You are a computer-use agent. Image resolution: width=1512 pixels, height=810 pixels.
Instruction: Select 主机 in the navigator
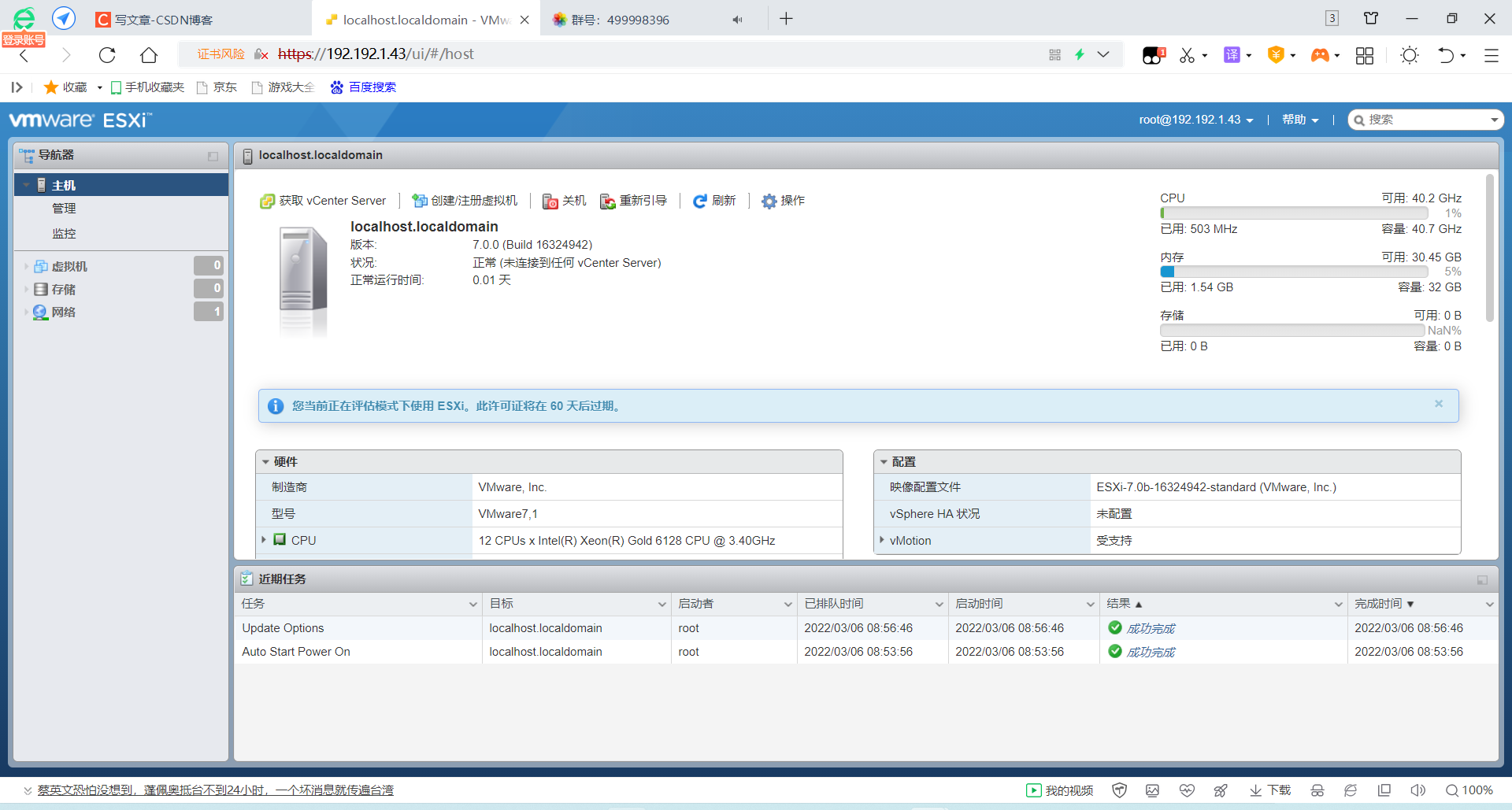(x=121, y=185)
